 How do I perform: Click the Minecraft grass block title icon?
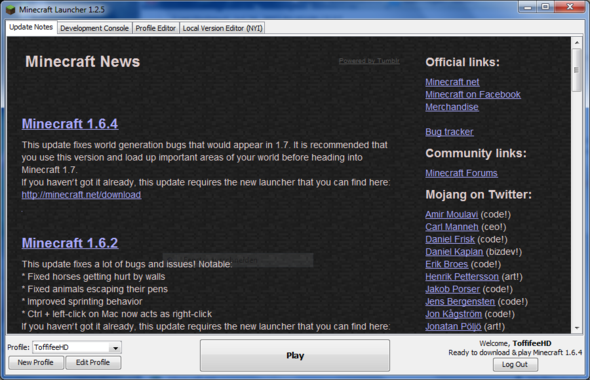click(x=11, y=9)
